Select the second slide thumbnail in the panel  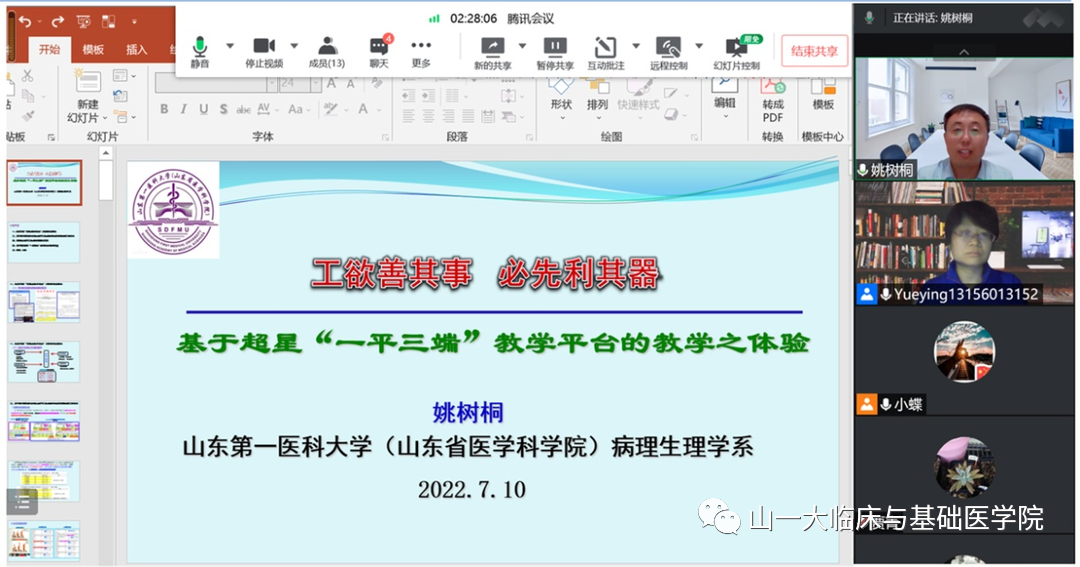pyautogui.click(x=44, y=242)
